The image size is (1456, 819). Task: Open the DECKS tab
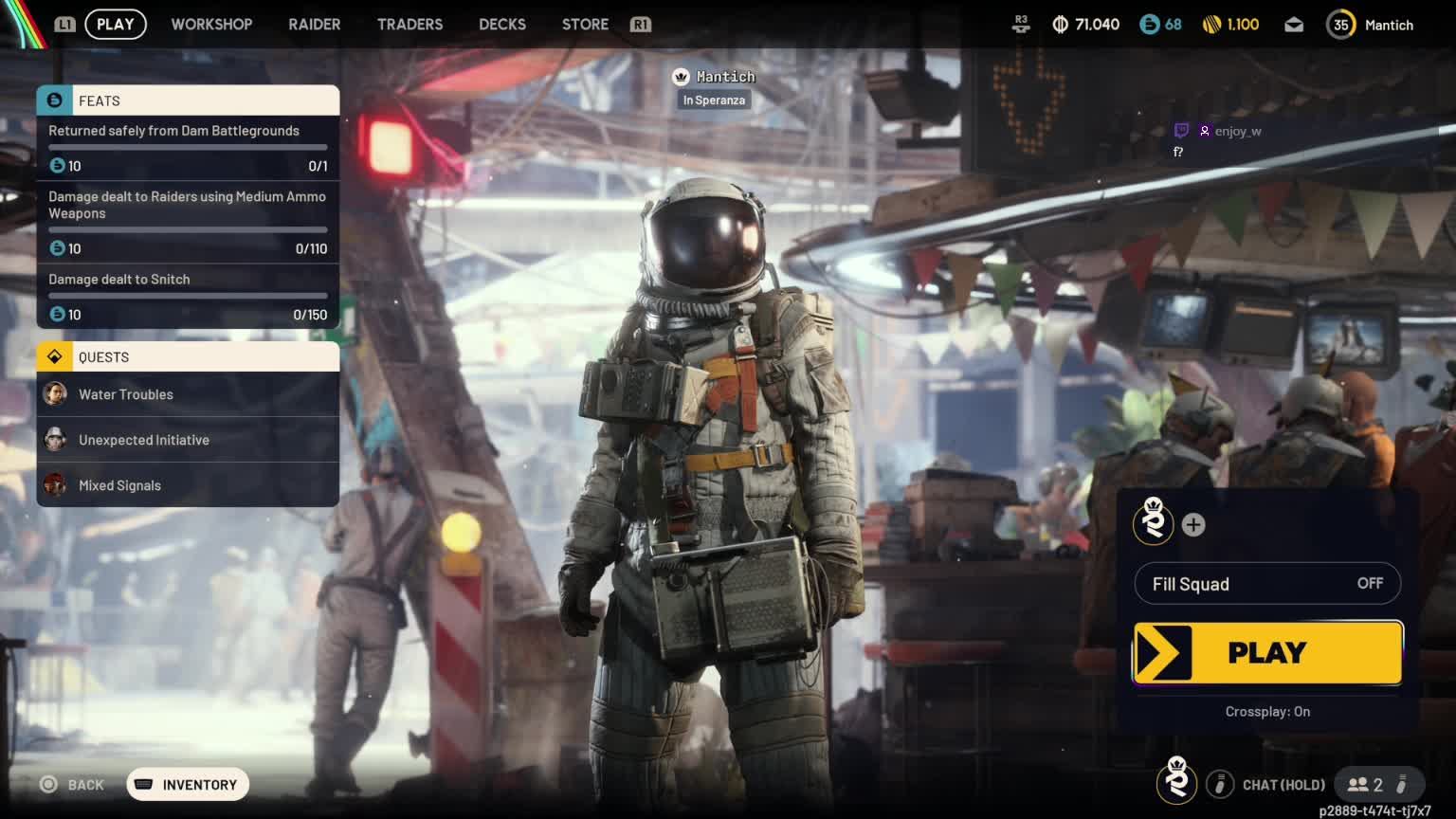[502, 25]
